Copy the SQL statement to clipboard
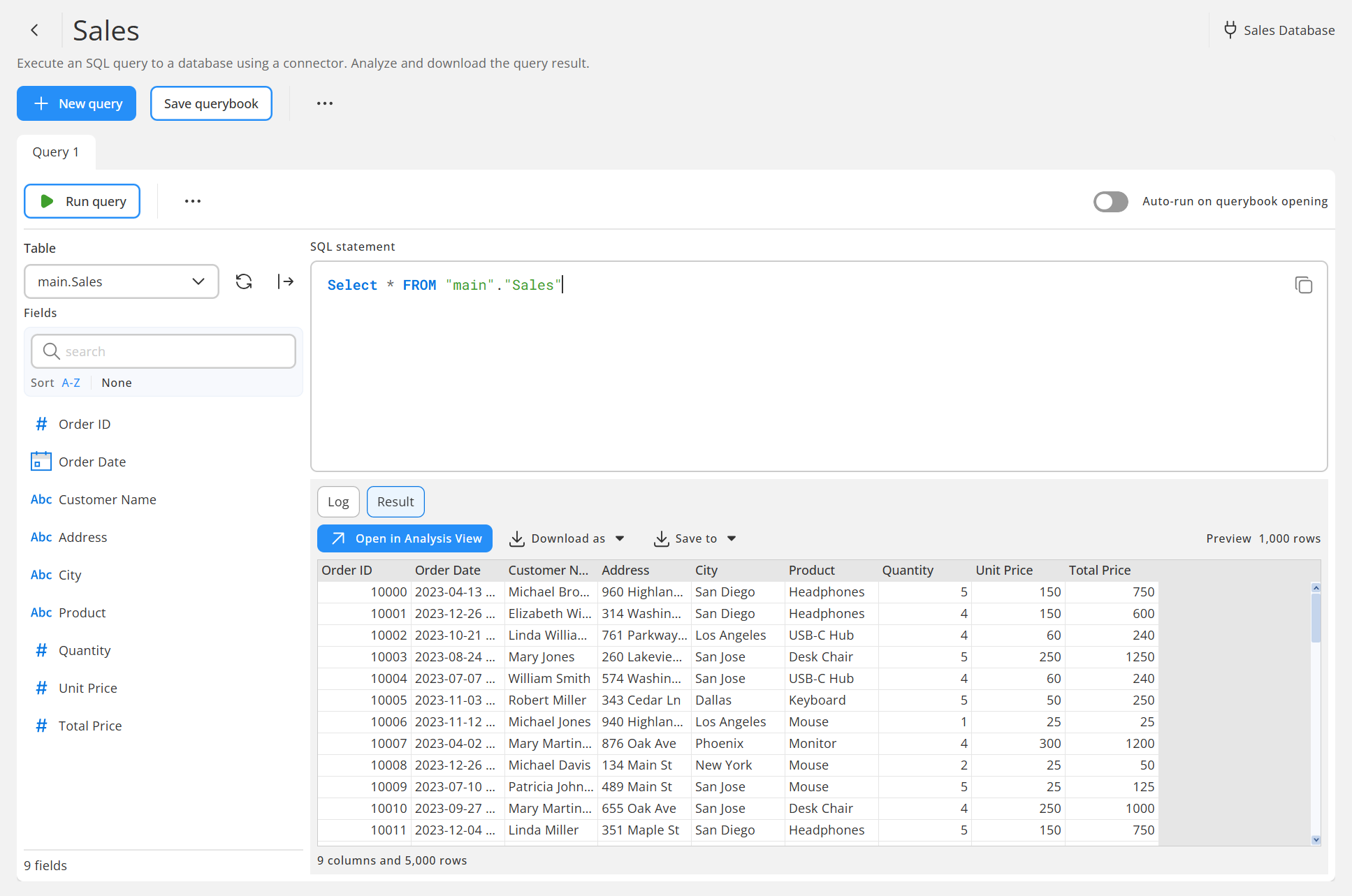Screen dimensions: 1352x896 point(1303,285)
